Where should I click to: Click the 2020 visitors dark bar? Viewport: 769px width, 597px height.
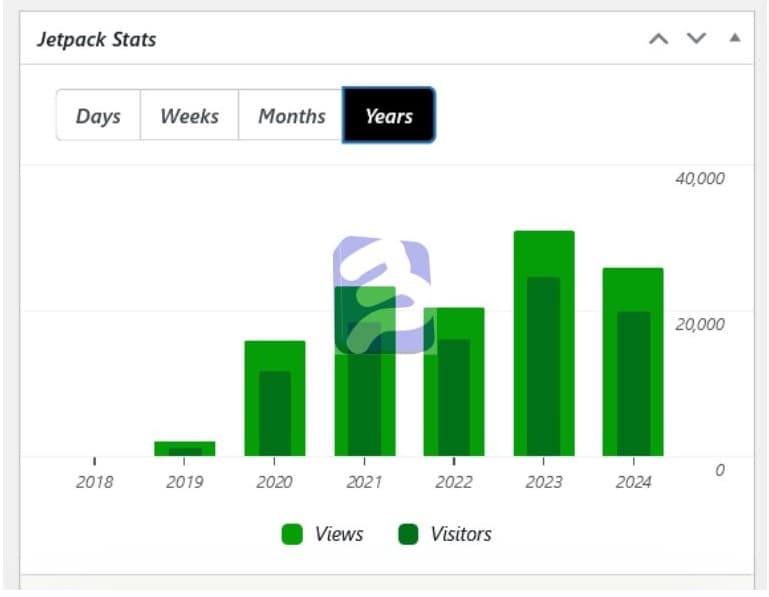click(275, 414)
